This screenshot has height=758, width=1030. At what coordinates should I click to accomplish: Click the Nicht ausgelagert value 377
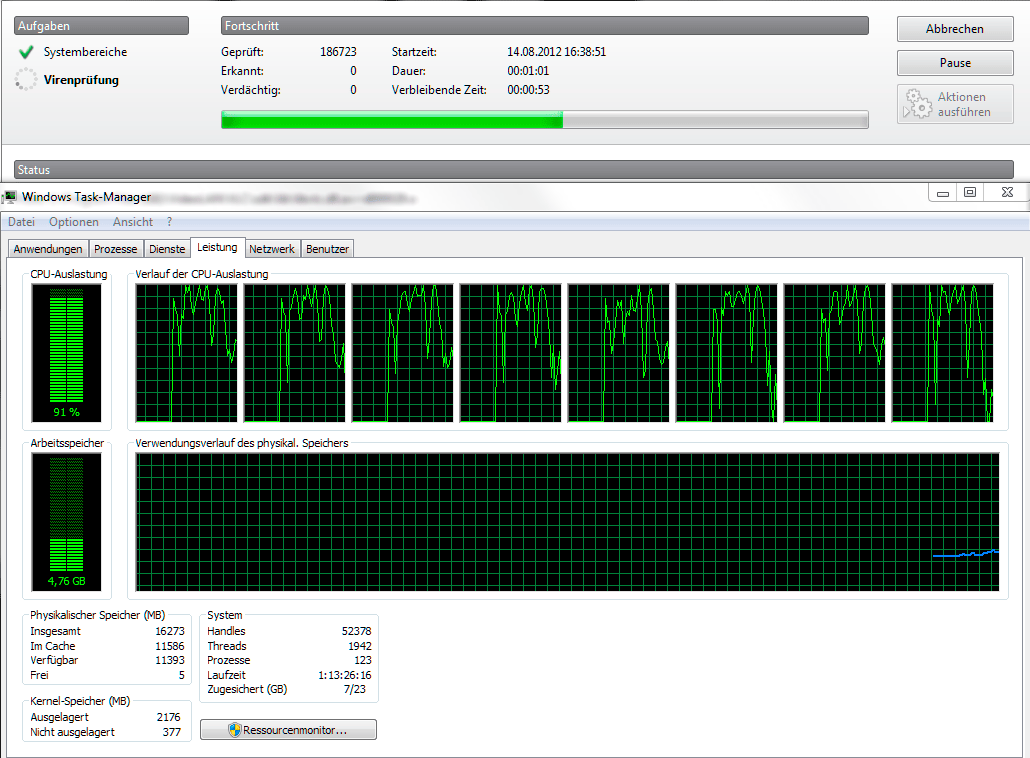pyautogui.click(x=171, y=732)
